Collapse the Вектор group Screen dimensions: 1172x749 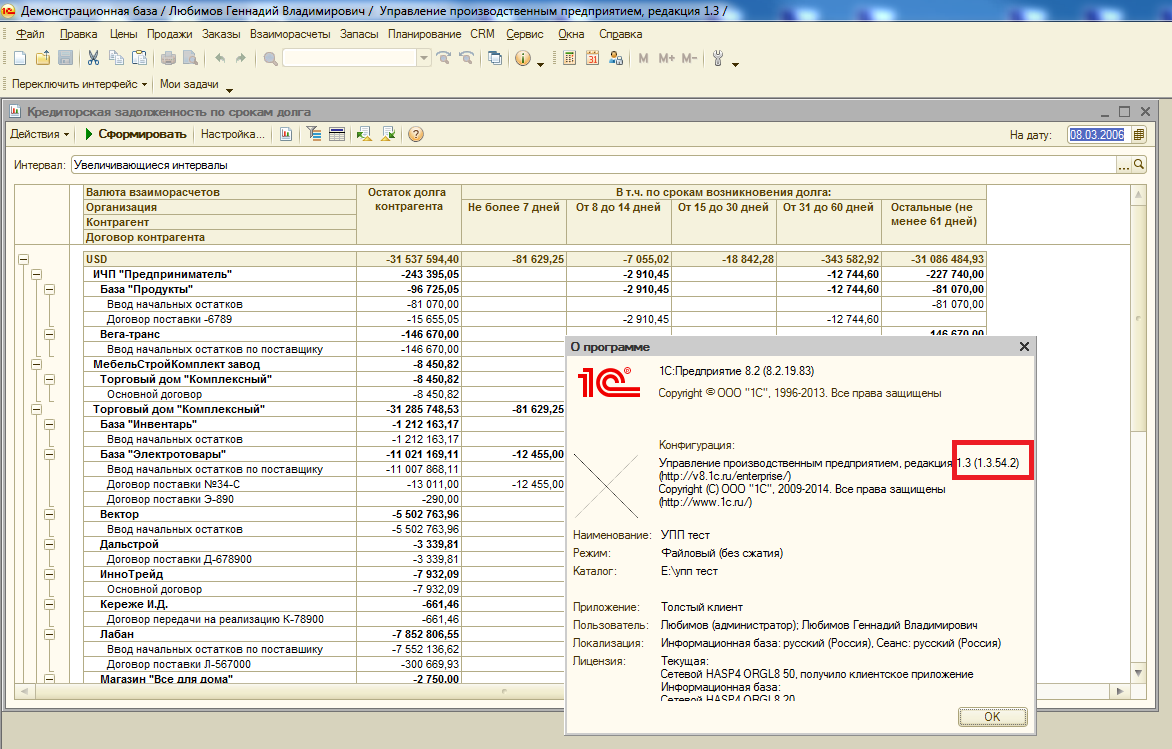[x=49, y=514]
